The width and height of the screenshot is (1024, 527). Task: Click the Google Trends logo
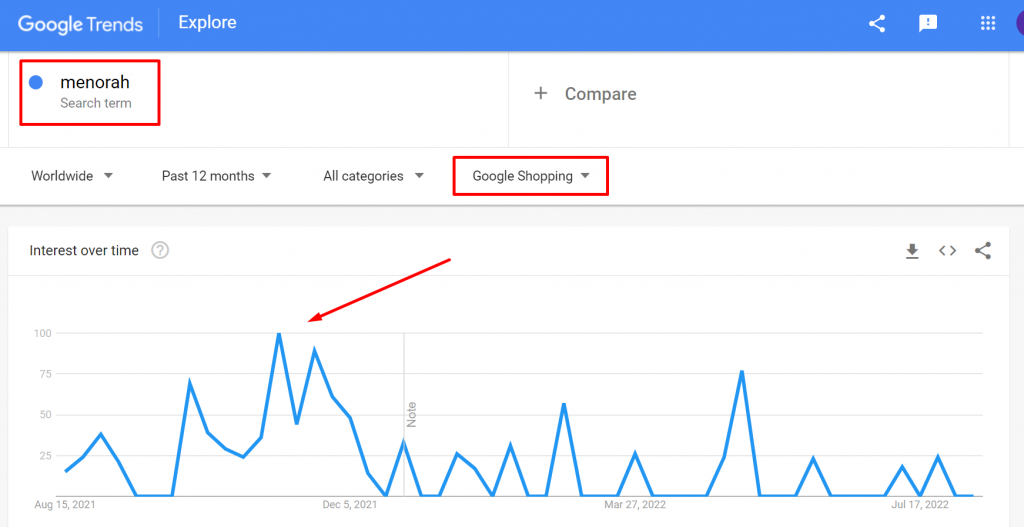click(x=80, y=24)
